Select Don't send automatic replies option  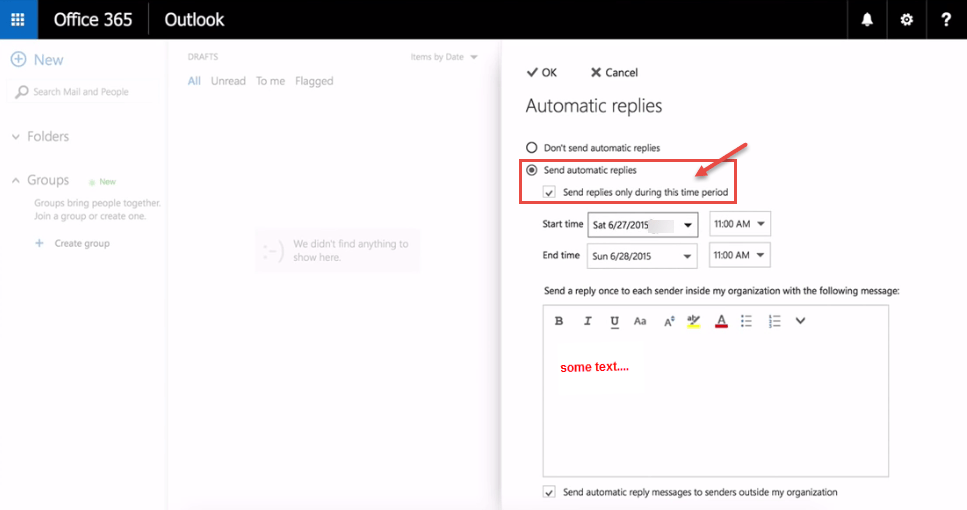(x=532, y=147)
